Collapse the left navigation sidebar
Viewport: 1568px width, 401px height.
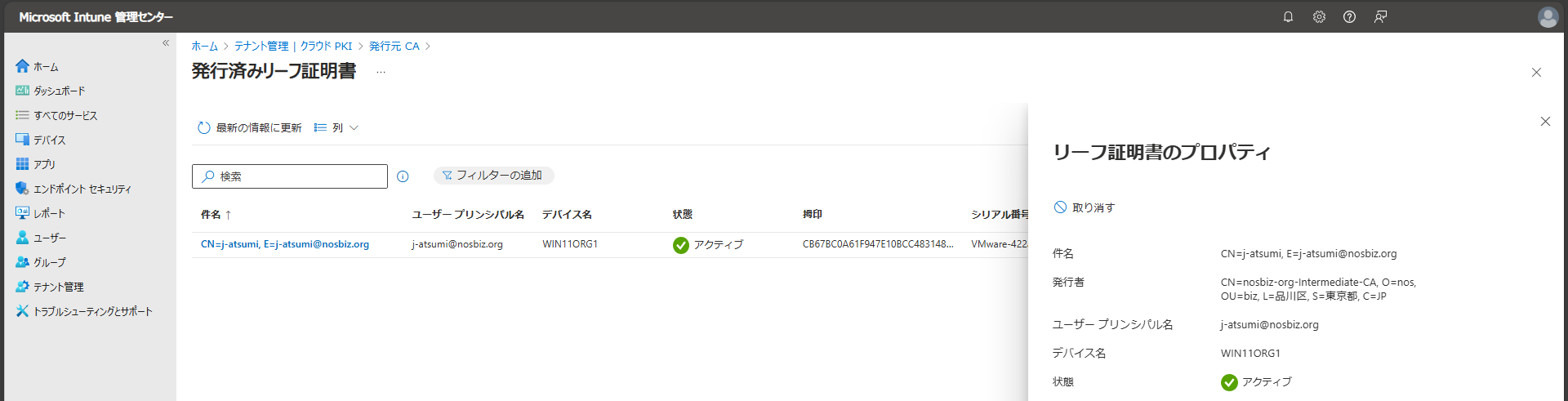(x=166, y=43)
